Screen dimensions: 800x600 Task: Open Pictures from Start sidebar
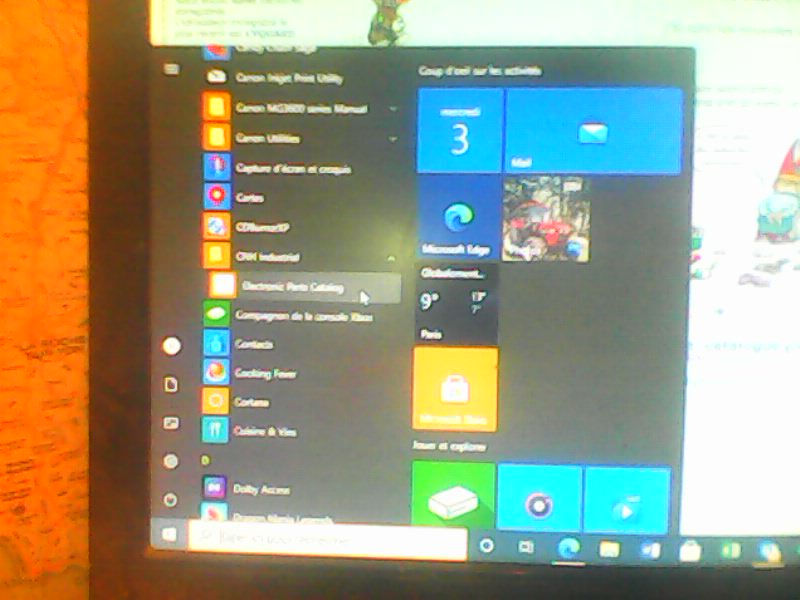click(x=171, y=423)
